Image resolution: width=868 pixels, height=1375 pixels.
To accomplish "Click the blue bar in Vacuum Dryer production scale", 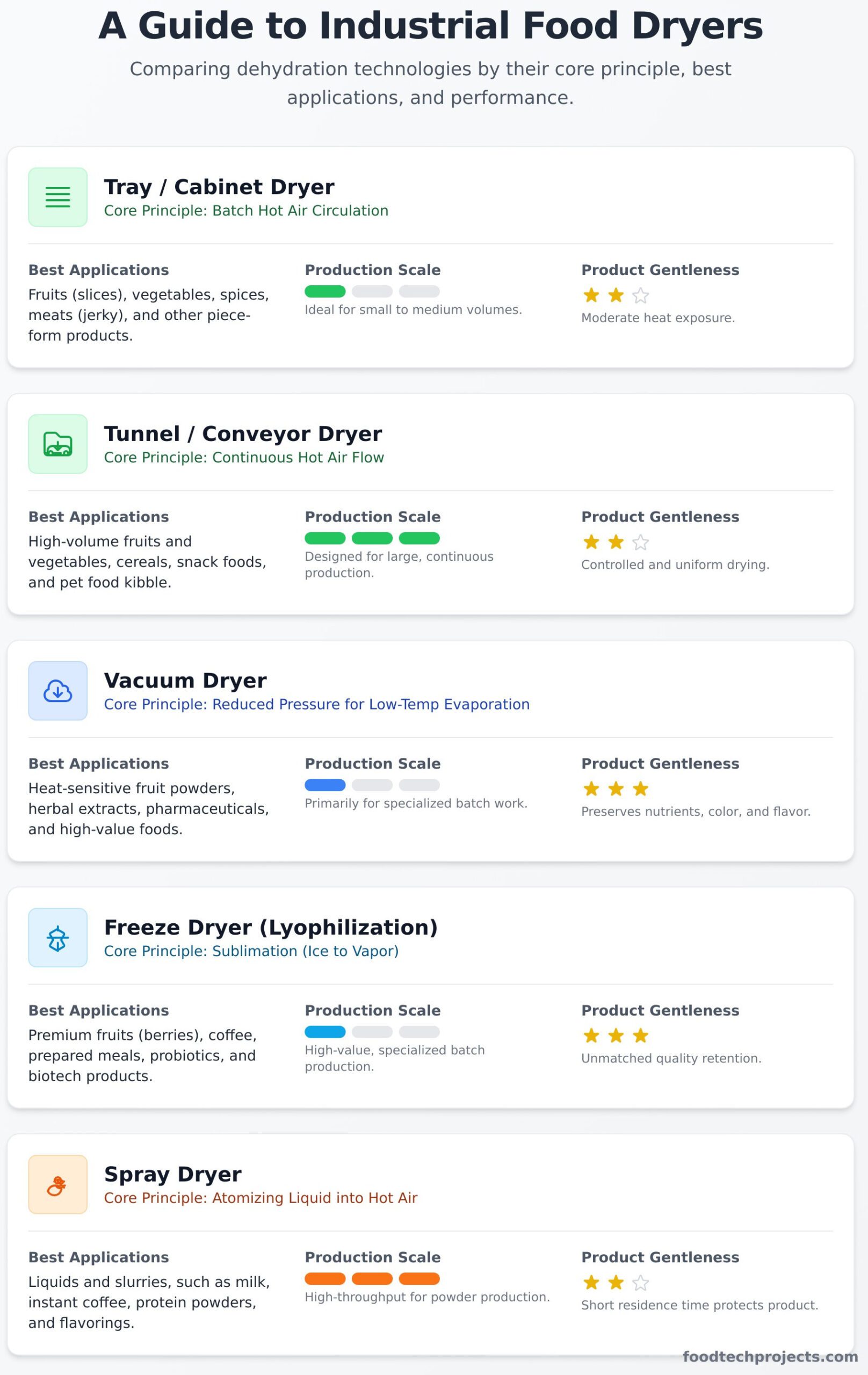I will [325, 785].
